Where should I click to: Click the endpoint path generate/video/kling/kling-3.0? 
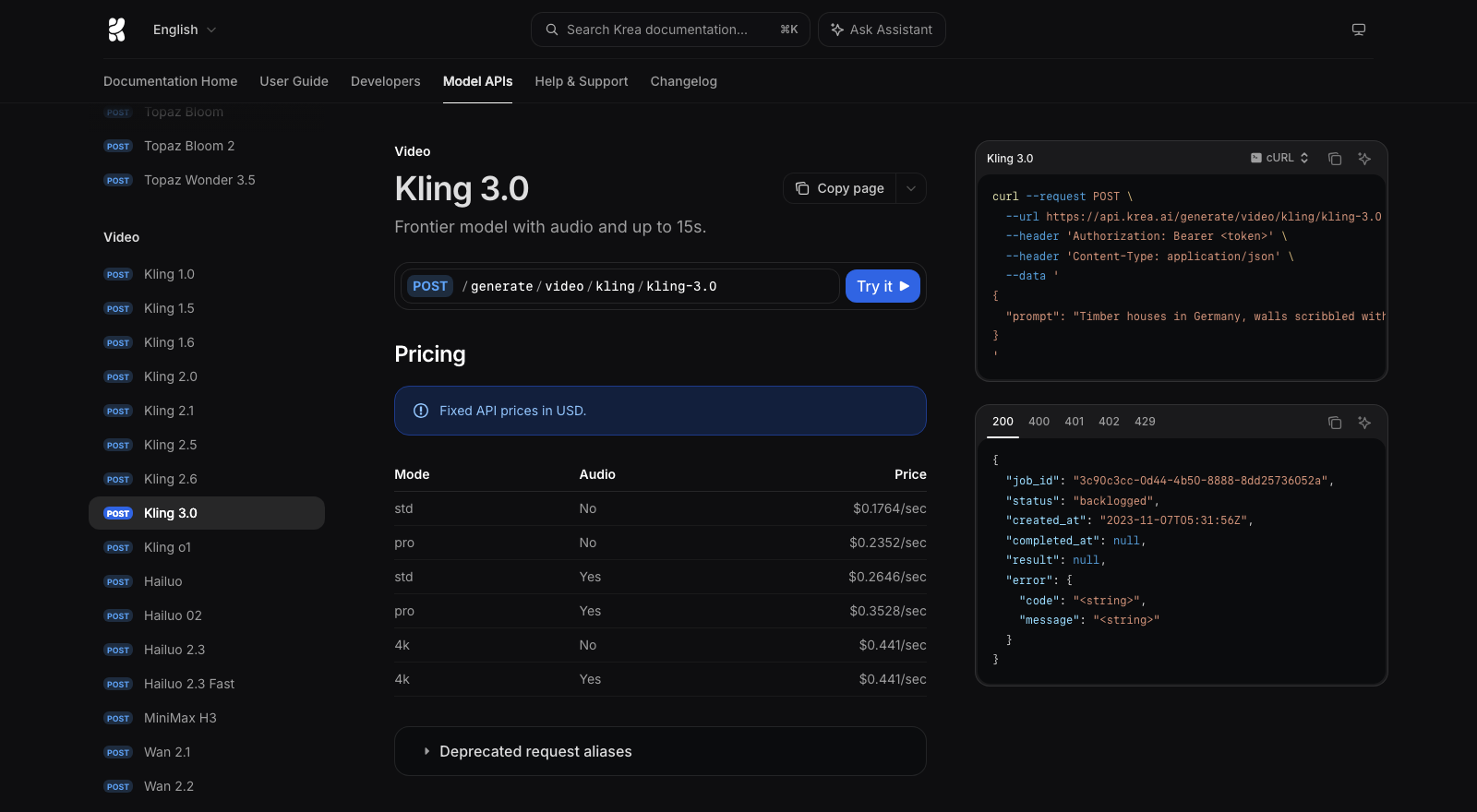[590, 286]
